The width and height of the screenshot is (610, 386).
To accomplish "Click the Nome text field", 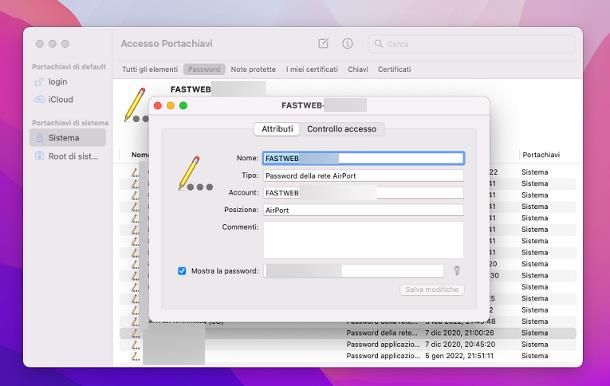I will tap(363, 158).
